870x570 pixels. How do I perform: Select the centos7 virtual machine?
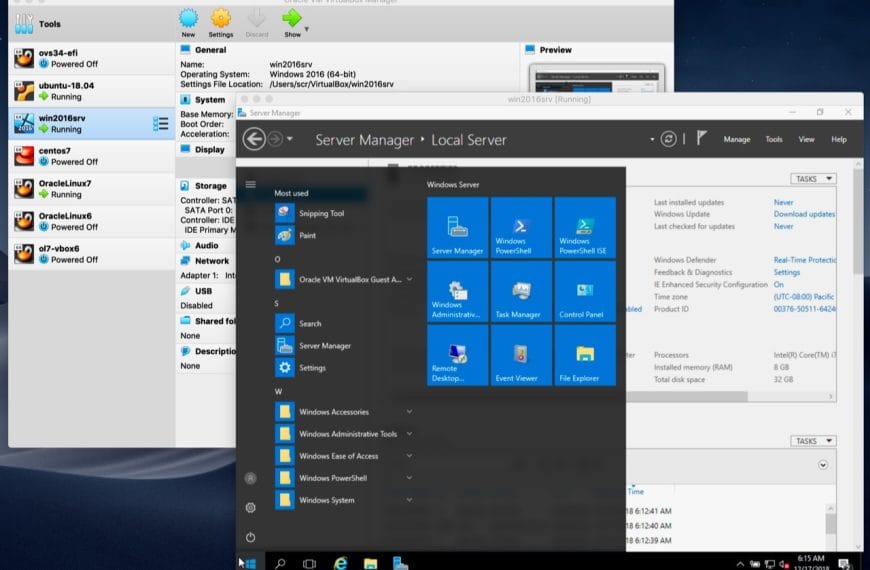92,156
